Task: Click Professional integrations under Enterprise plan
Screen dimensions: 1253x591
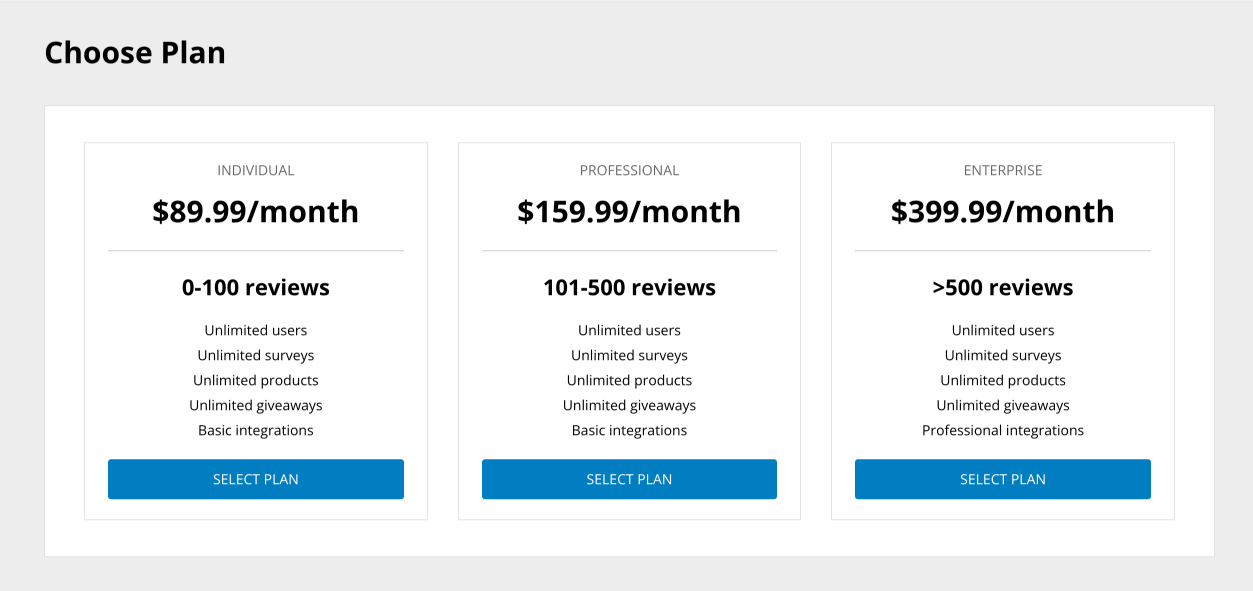Action: (x=1002, y=430)
